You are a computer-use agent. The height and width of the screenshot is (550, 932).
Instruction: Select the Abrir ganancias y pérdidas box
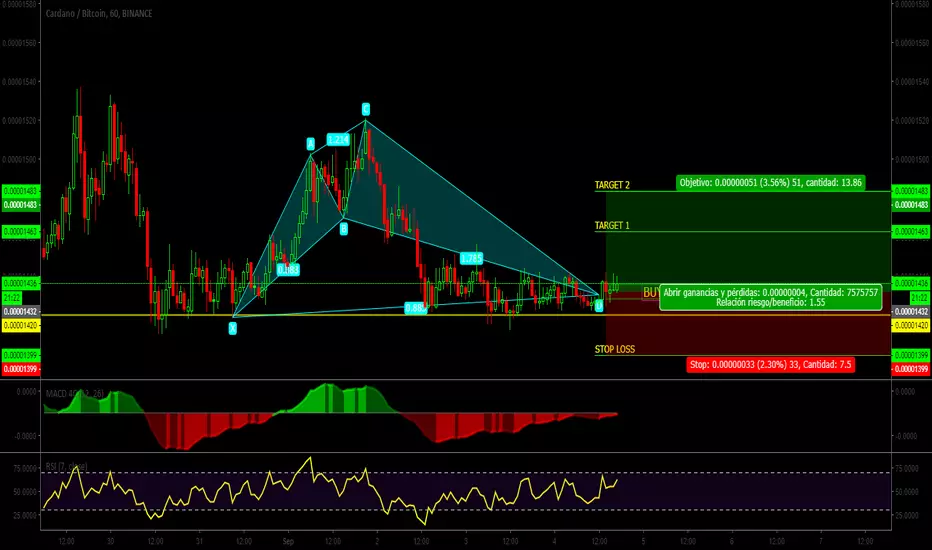[x=770, y=297]
